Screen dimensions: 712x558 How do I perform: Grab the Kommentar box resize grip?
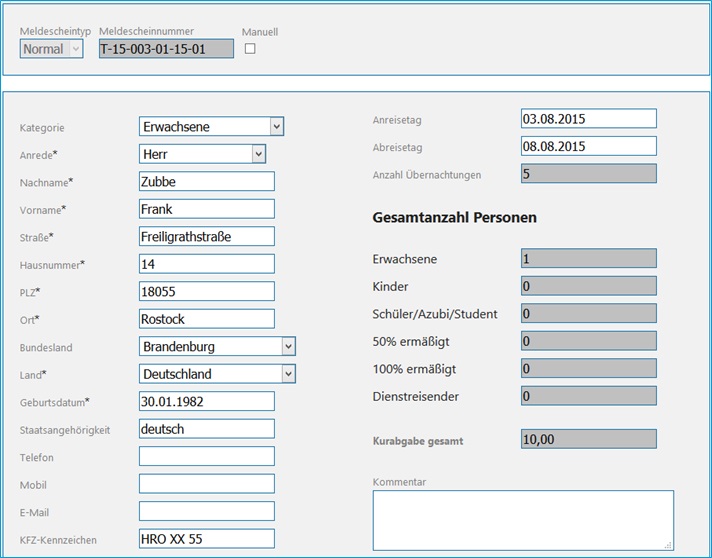pyautogui.click(x=669, y=546)
